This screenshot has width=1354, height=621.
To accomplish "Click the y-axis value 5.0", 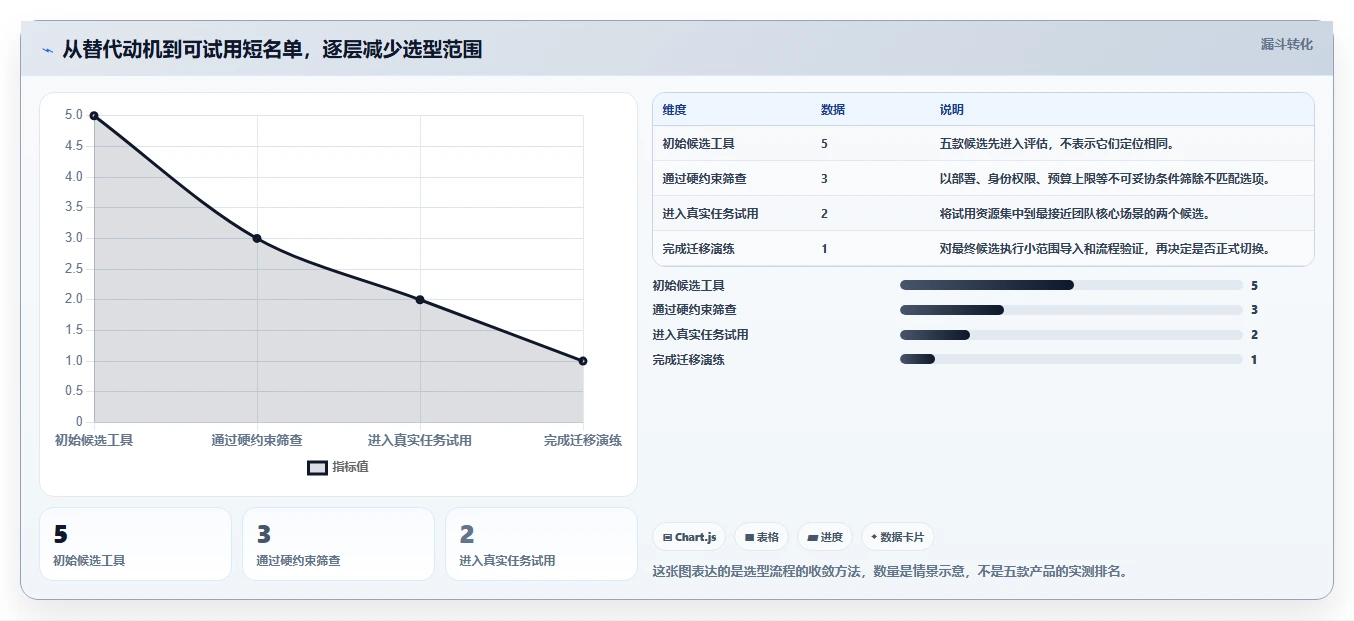I will coord(74,115).
